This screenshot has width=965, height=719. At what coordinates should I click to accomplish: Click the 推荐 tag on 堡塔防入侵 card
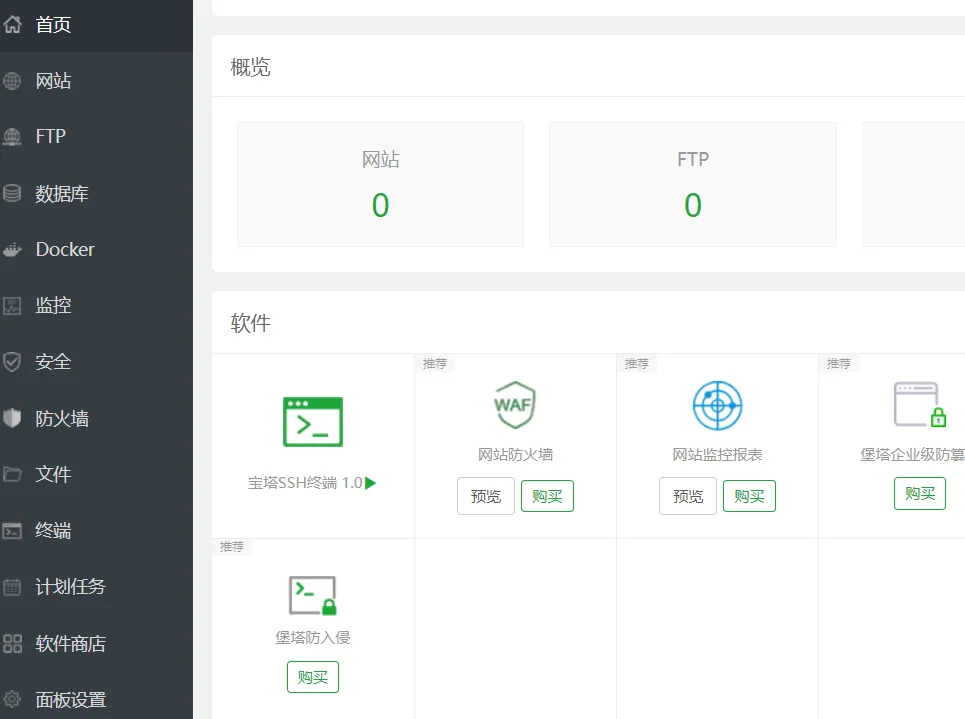click(232, 547)
